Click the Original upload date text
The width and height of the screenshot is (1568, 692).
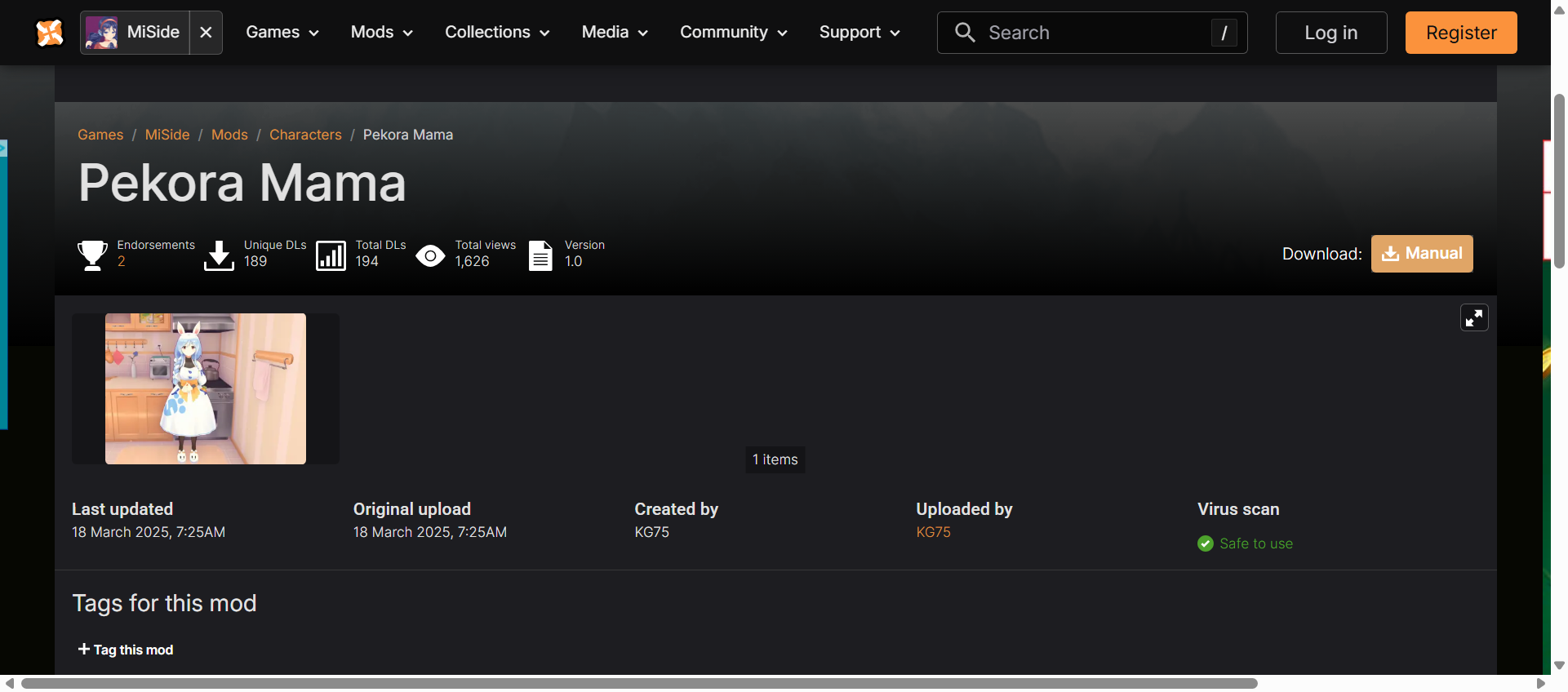pos(430,532)
